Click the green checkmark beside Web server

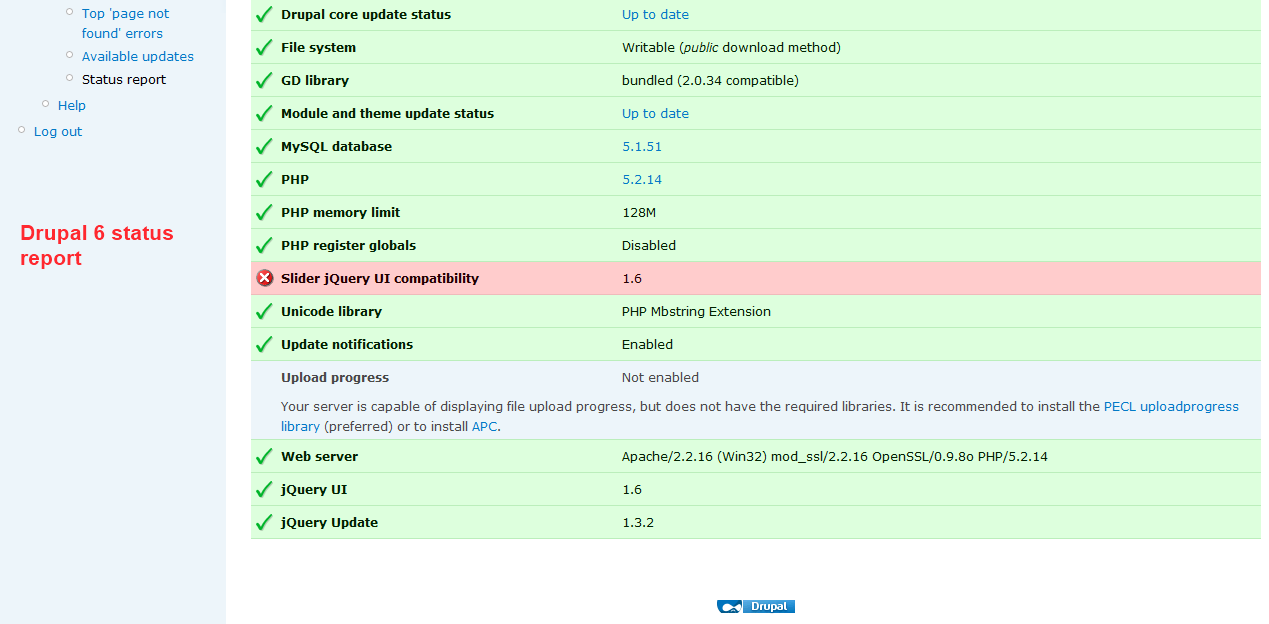264,457
